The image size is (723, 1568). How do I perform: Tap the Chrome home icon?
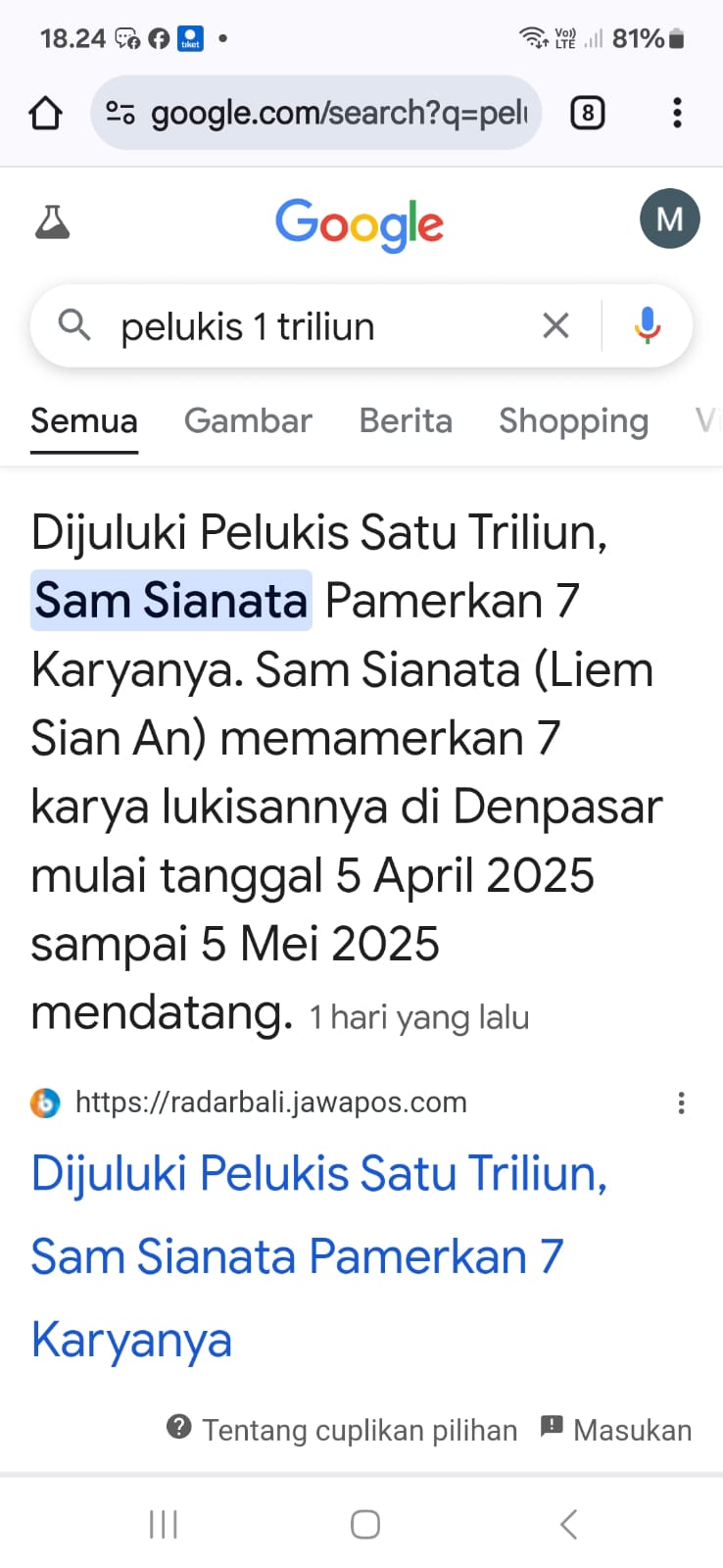click(x=45, y=114)
